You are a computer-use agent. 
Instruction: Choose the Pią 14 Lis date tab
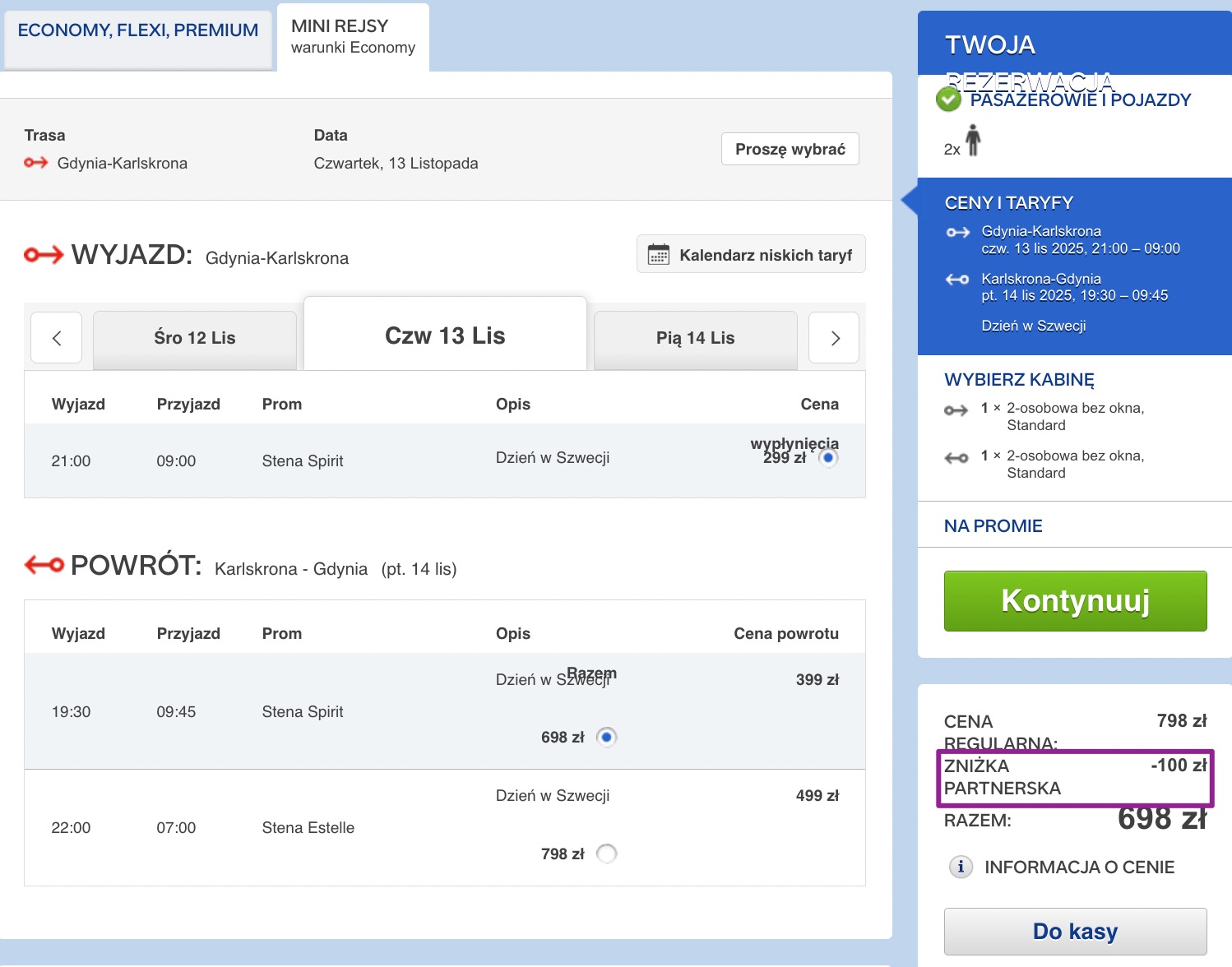(695, 338)
